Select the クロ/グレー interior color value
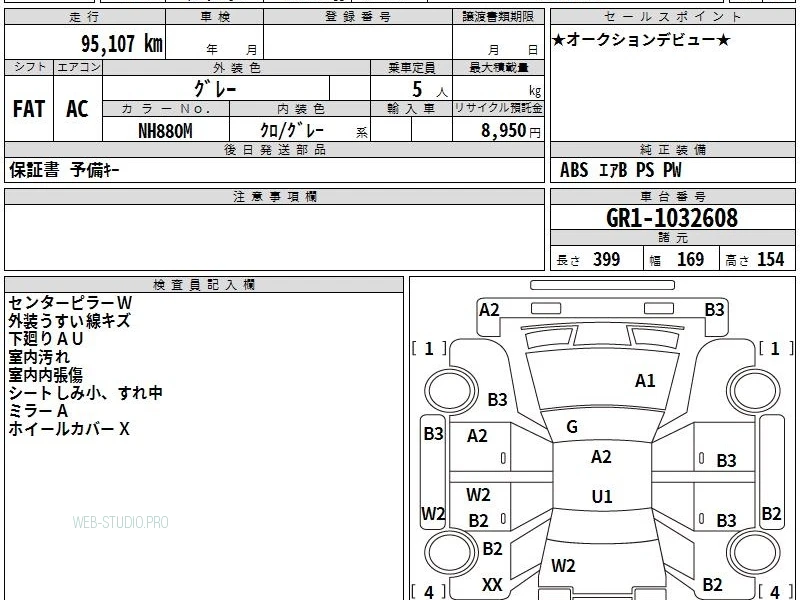 click(x=292, y=130)
